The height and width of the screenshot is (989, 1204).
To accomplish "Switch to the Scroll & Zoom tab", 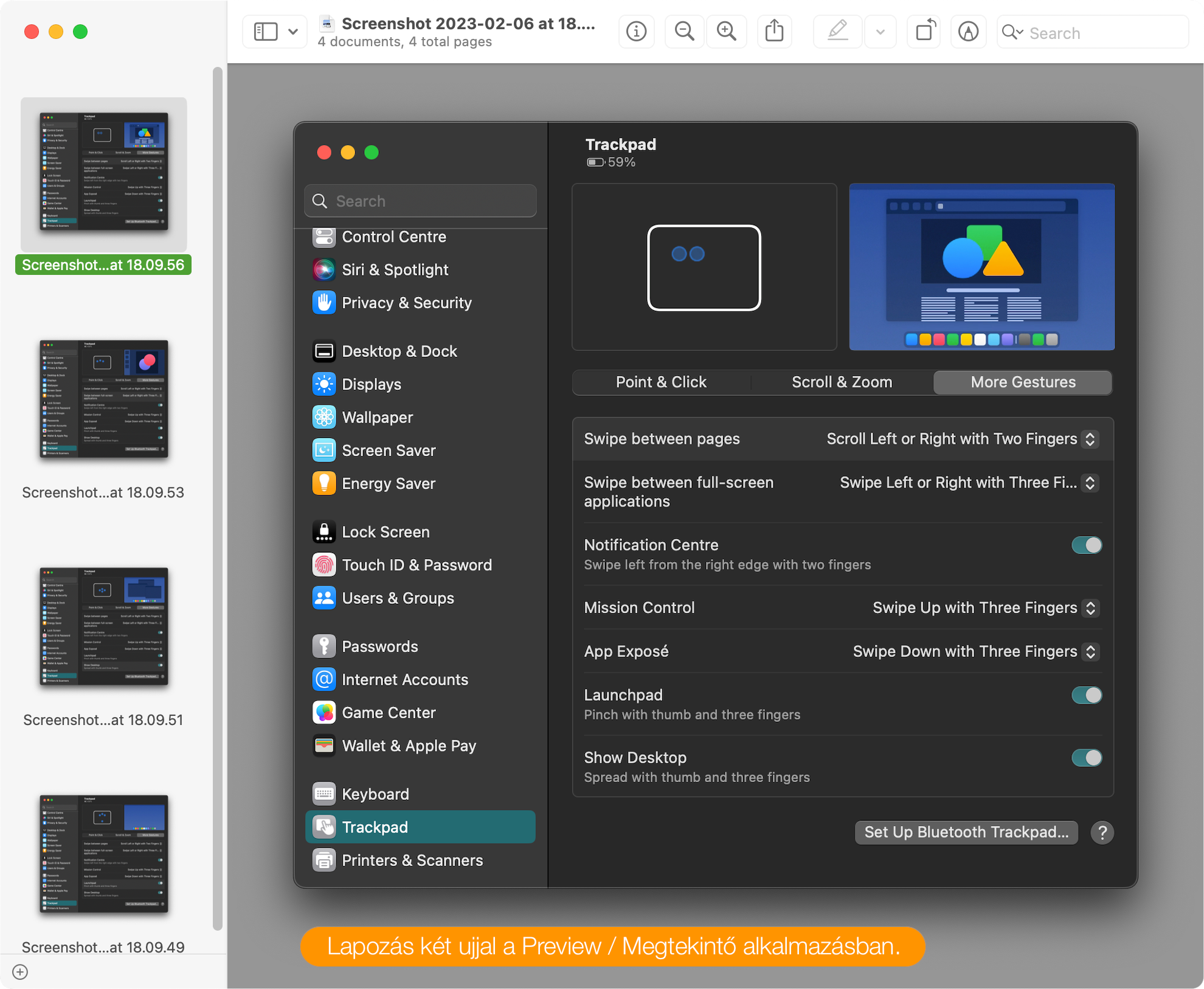I will (x=842, y=382).
